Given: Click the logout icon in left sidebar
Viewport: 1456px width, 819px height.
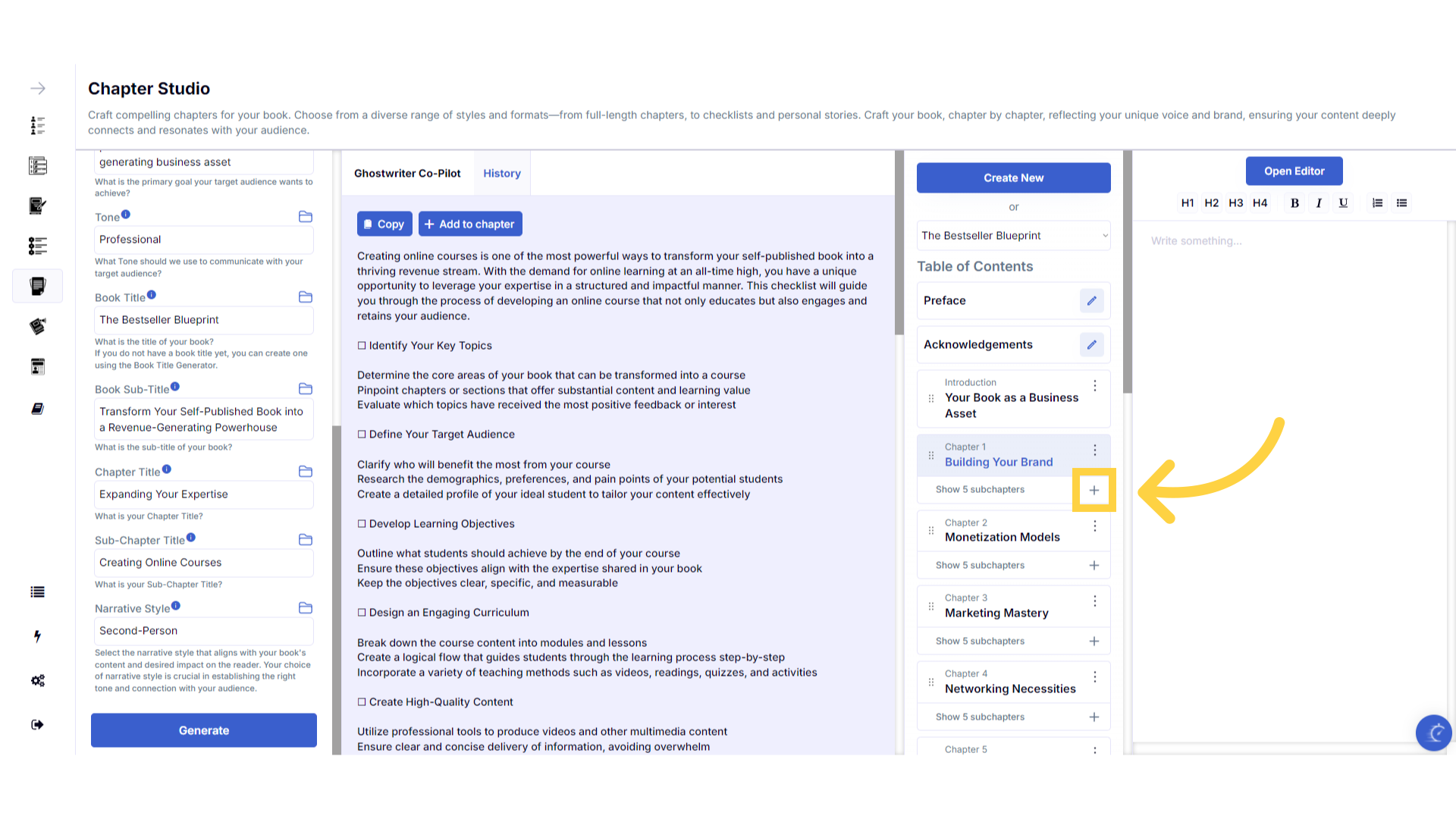Looking at the screenshot, I should [38, 725].
